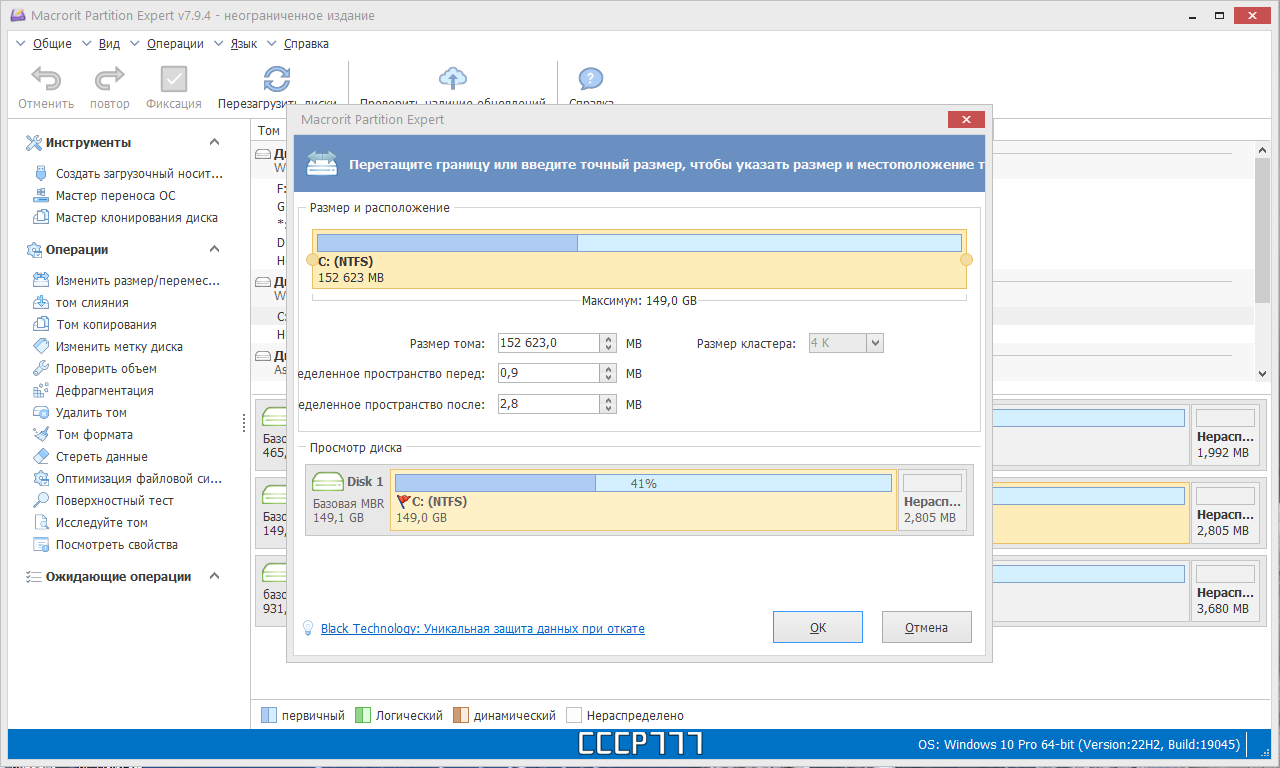Click the Справка help toolbar icon
This screenshot has height=768, width=1280.
(591, 79)
